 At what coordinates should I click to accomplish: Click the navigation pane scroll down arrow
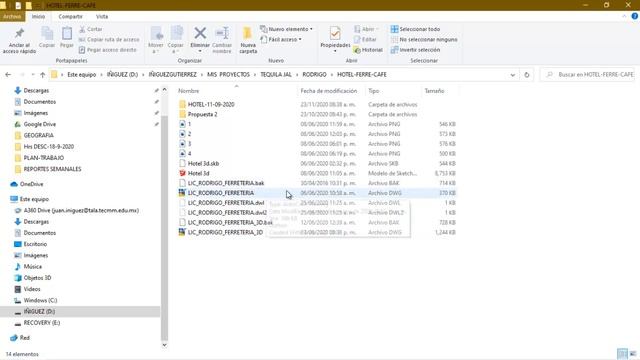(164, 345)
